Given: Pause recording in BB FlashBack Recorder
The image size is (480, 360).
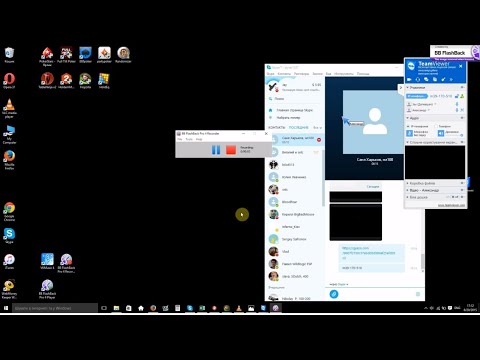Looking at the screenshot, I should tap(216, 150).
